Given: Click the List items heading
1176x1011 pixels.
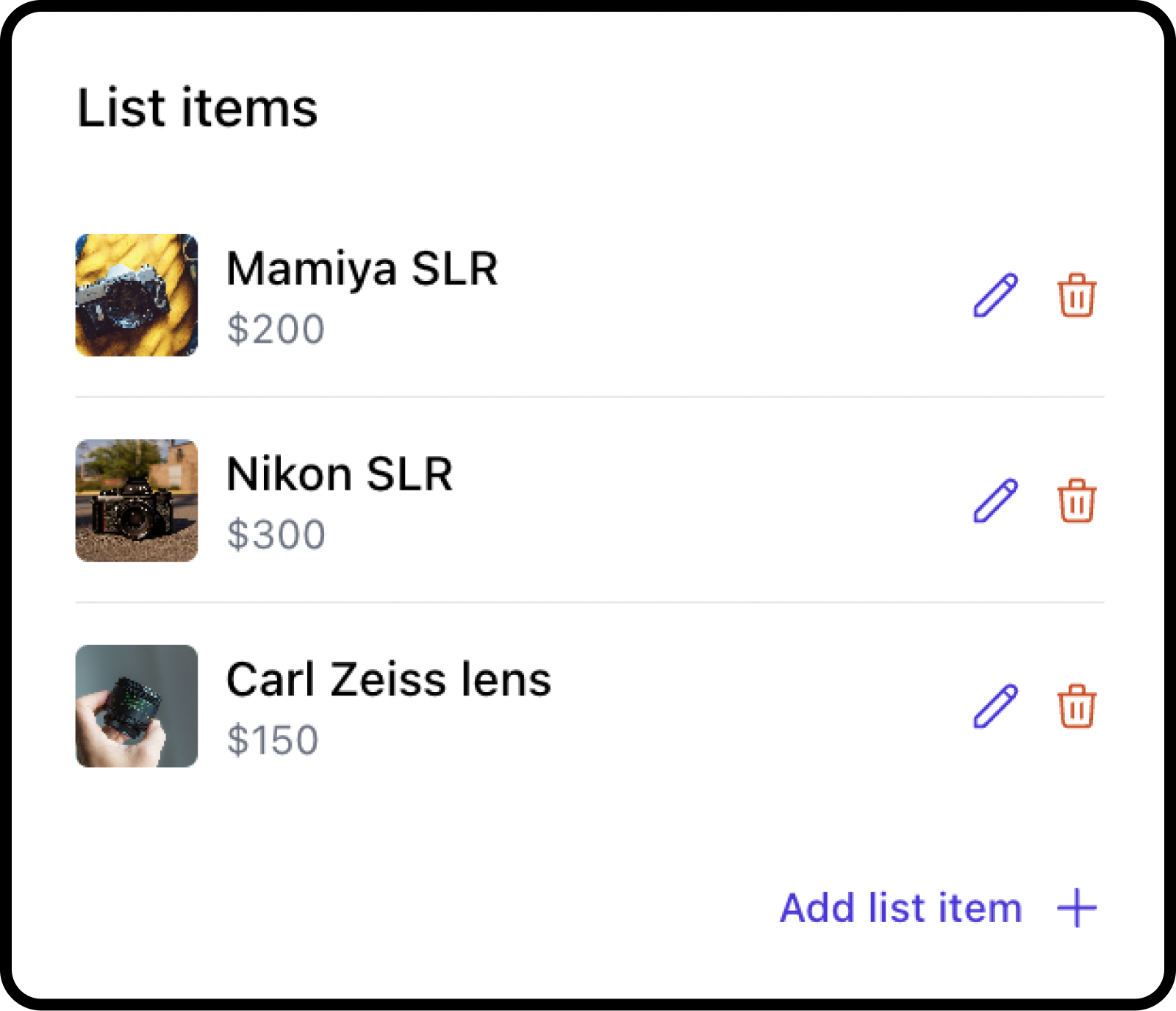Looking at the screenshot, I should click(x=197, y=108).
